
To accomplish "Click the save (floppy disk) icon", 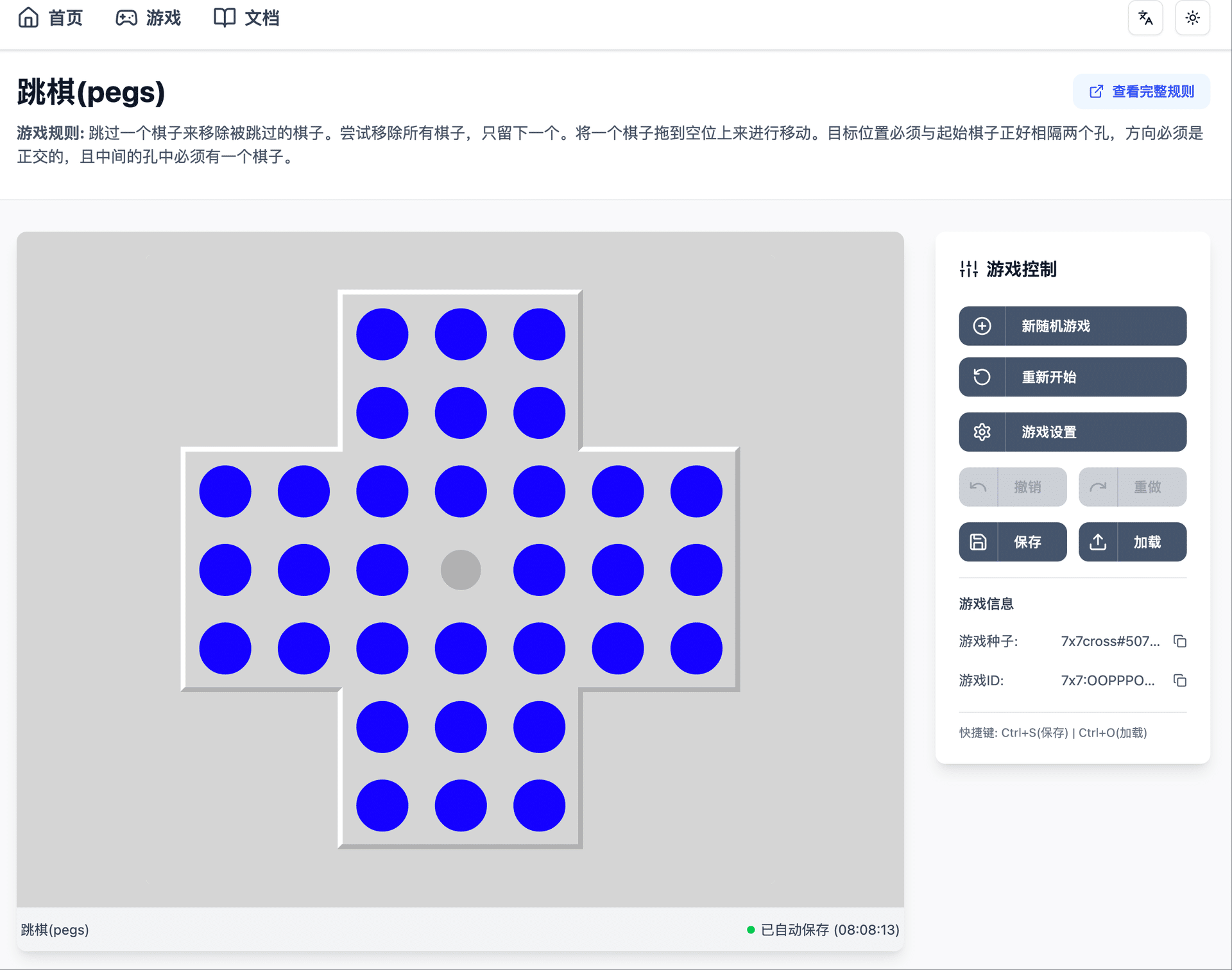I will 977,541.
